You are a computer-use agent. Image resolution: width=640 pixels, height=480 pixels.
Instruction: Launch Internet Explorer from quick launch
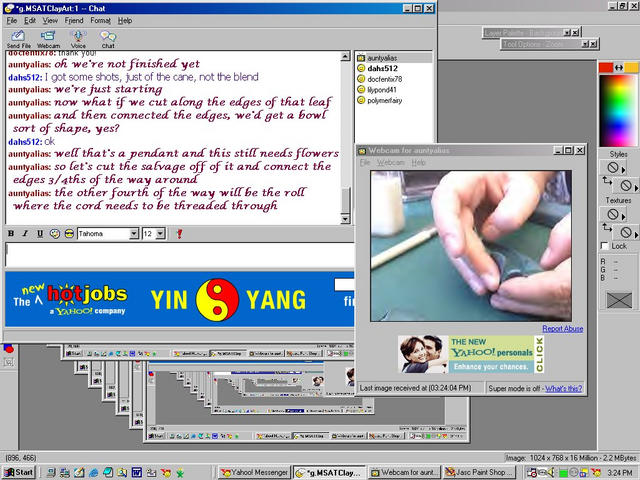tap(93, 473)
